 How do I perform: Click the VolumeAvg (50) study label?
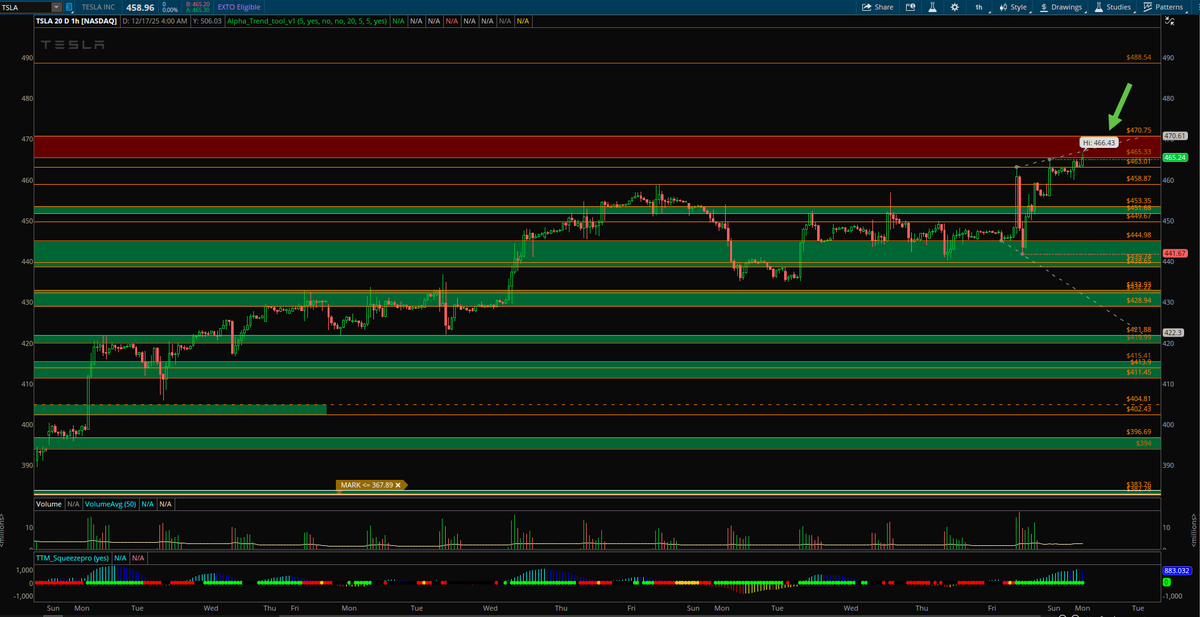coord(111,504)
